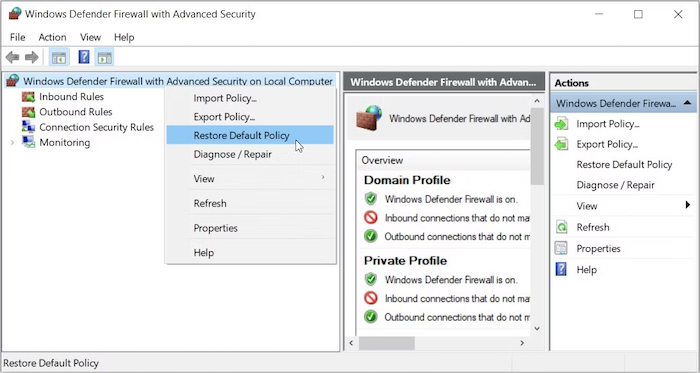700x373 pixels.
Task: Open Properties from context menu
Action: (x=250, y=228)
